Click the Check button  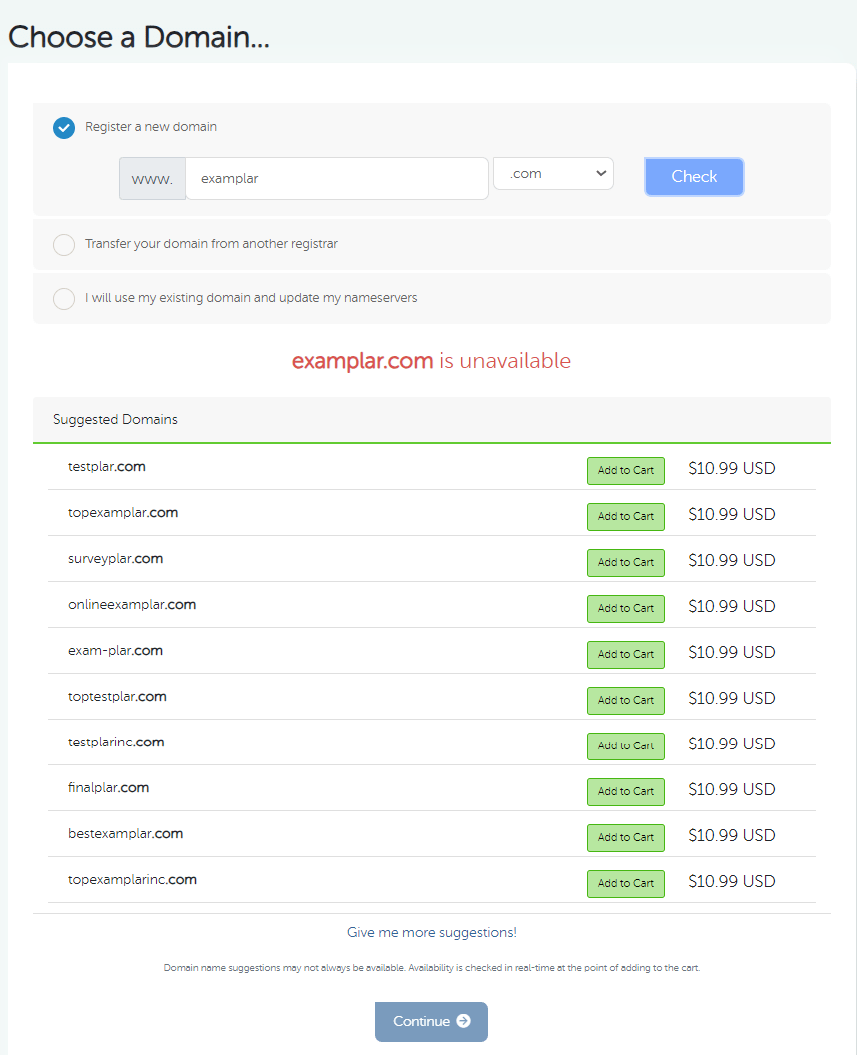pyautogui.click(x=694, y=176)
